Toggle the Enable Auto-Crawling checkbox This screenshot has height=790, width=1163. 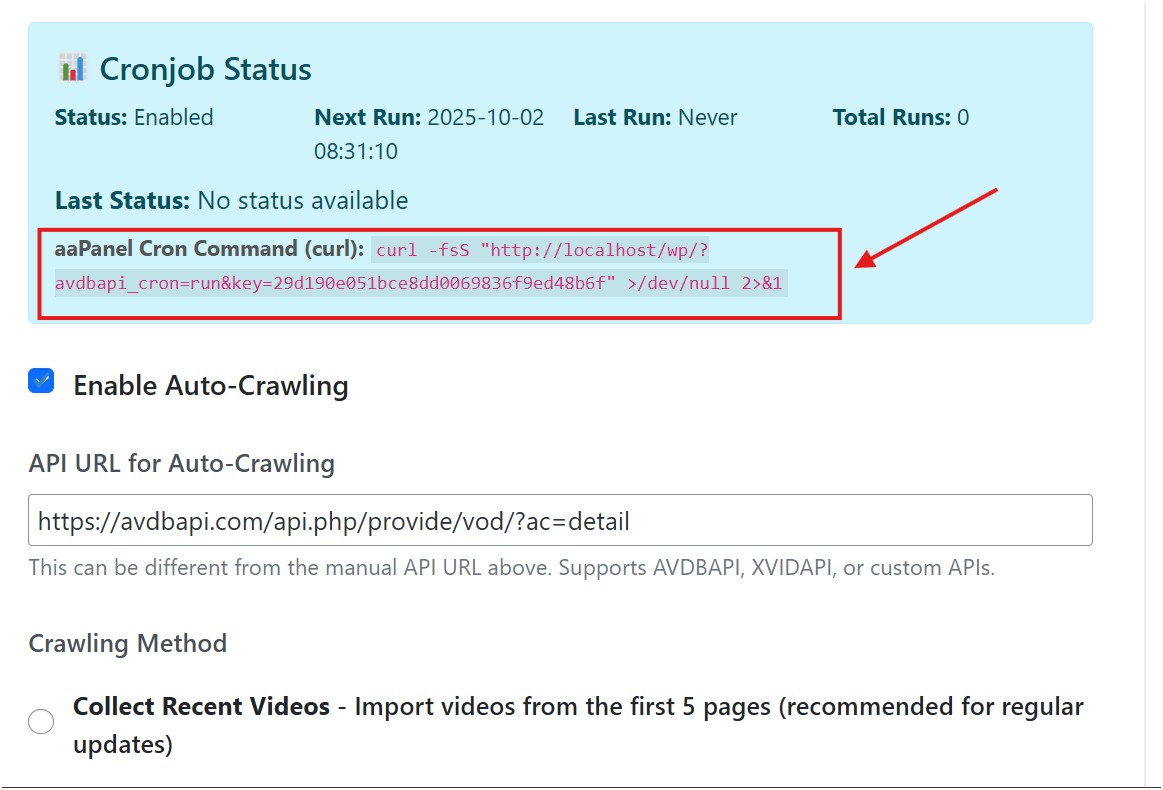pyautogui.click(x=41, y=381)
